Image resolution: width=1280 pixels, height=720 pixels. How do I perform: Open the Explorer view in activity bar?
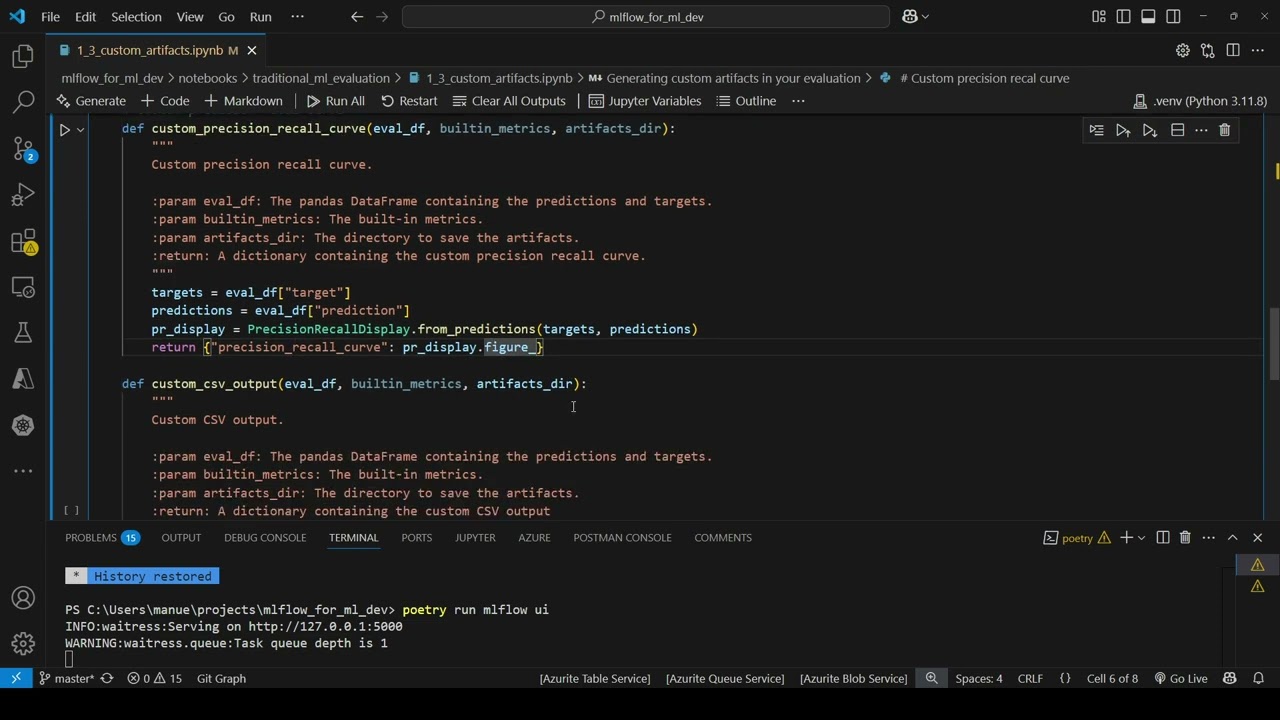pos(23,57)
